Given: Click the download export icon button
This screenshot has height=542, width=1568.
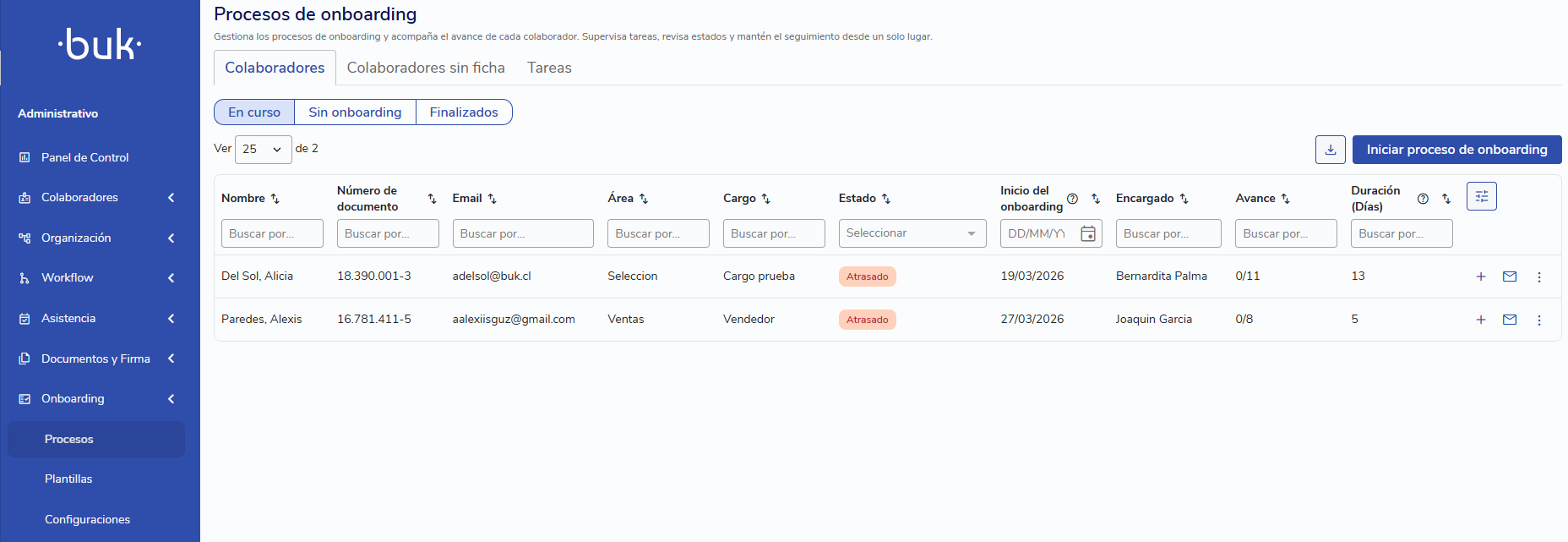Looking at the screenshot, I should pos(1330,150).
